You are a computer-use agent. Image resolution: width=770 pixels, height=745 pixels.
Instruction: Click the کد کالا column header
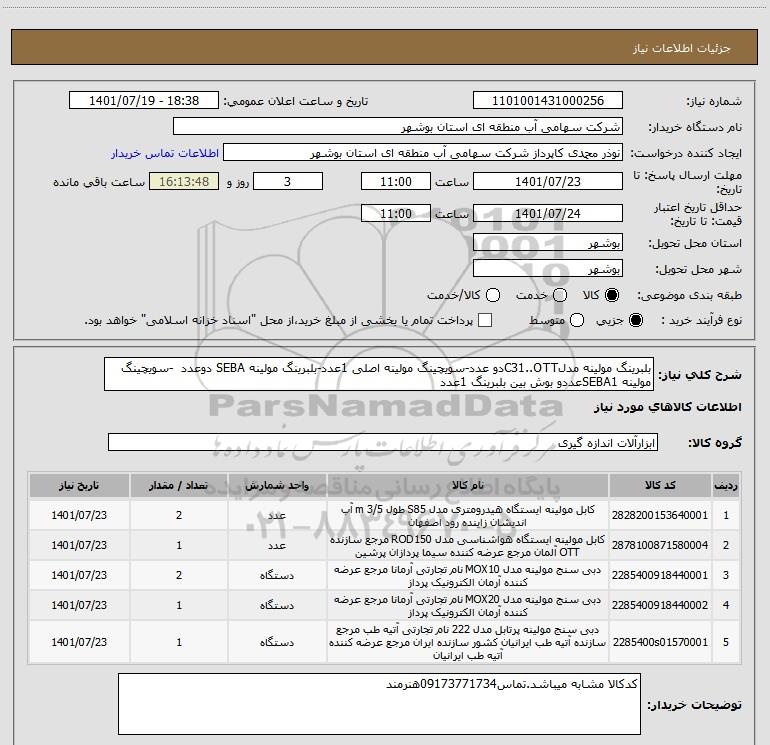pos(660,485)
